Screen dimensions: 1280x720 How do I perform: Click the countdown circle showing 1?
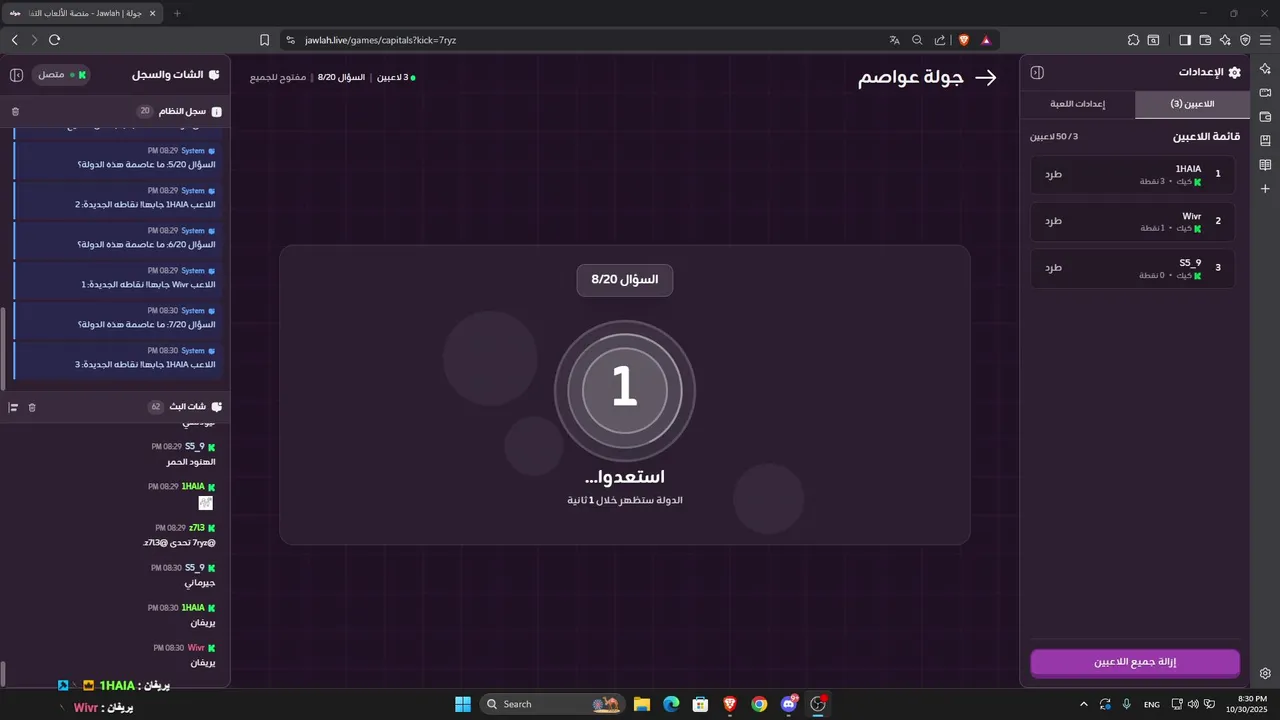[x=625, y=389]
